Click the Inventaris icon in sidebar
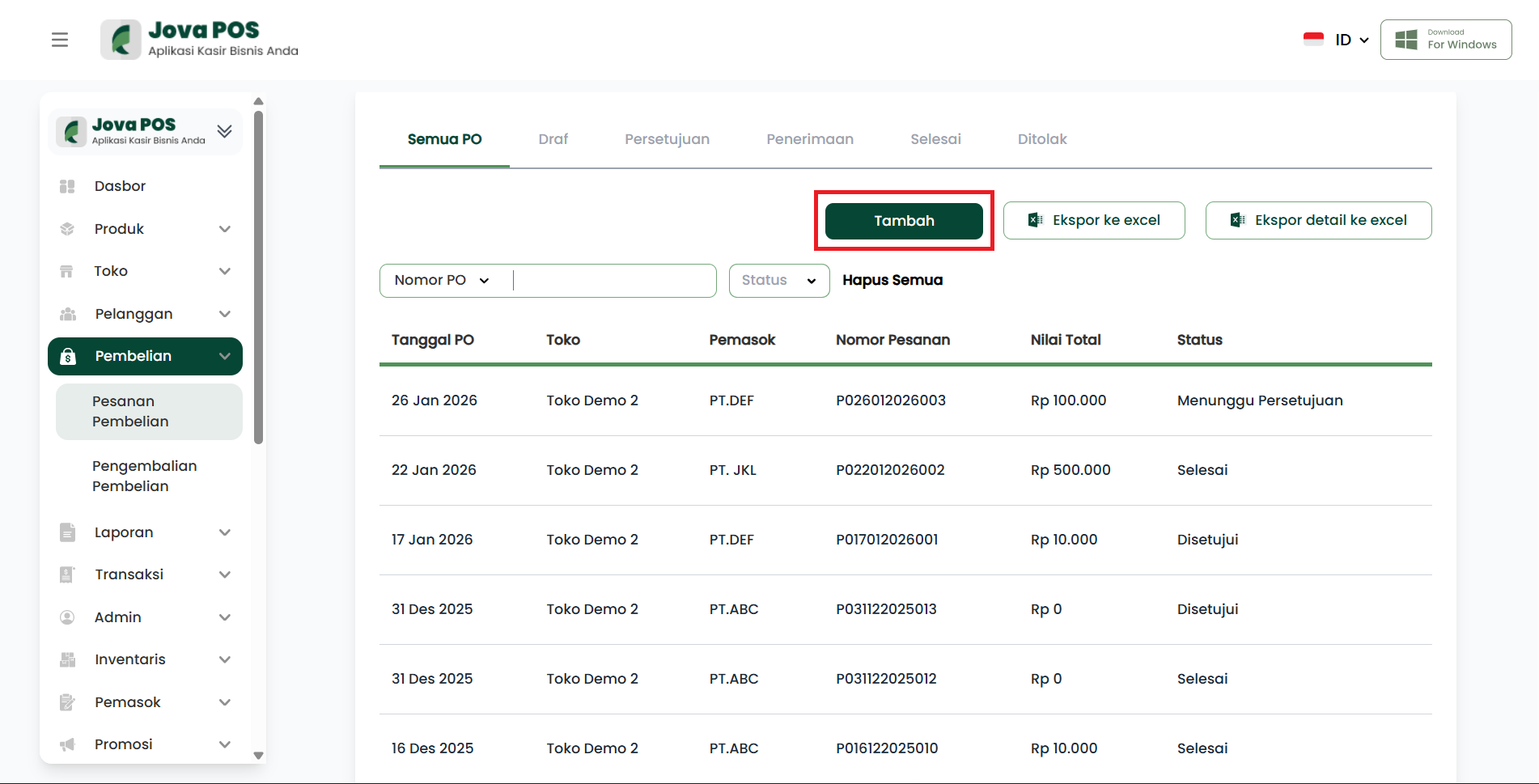This screenshot has width=1539, height=784. [x=67, y=659]
